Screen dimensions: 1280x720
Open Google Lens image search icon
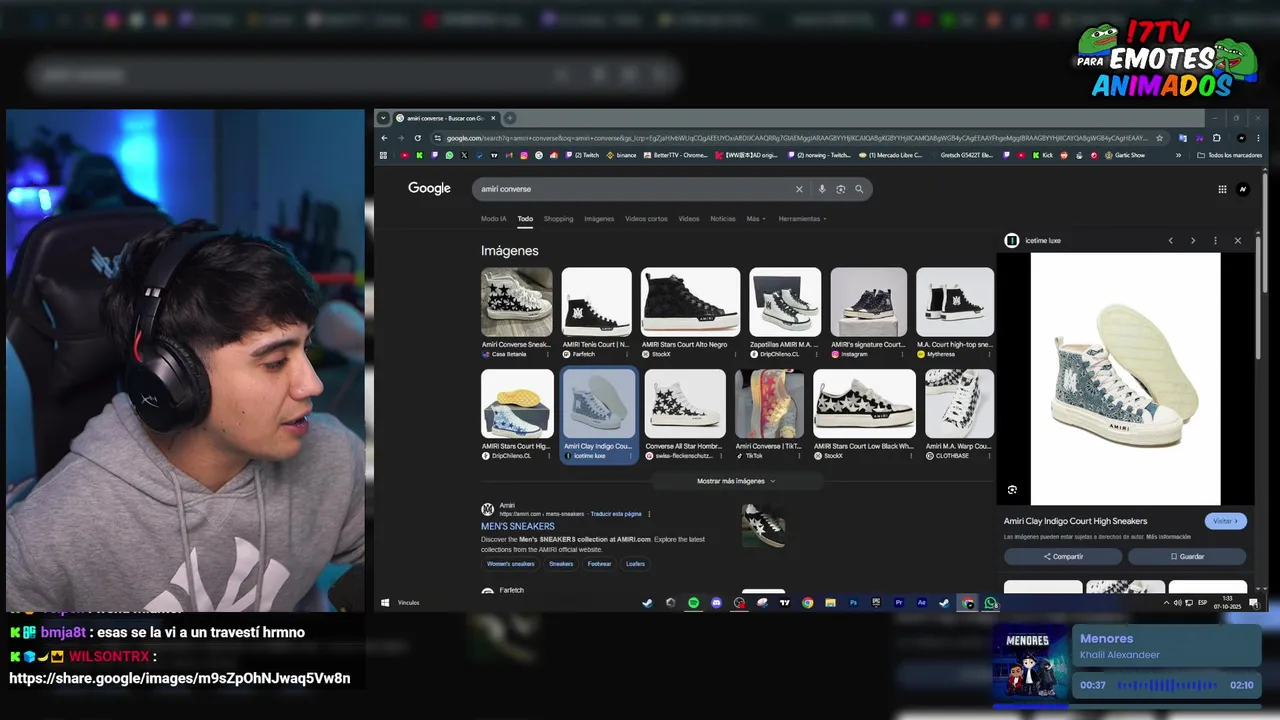click(841, 189)
